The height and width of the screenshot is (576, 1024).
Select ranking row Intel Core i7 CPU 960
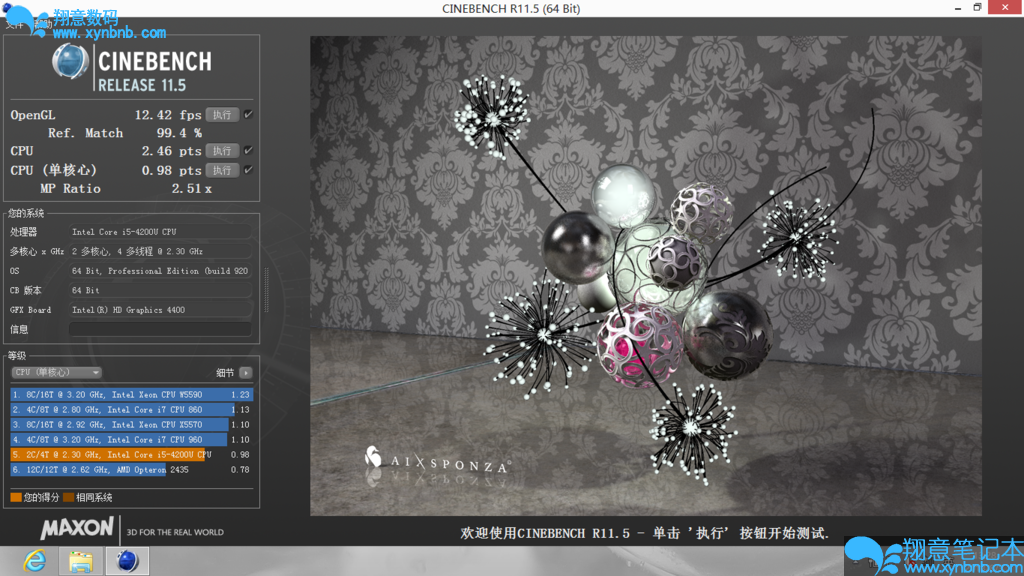pyautogui.click(x=131, y=440)
